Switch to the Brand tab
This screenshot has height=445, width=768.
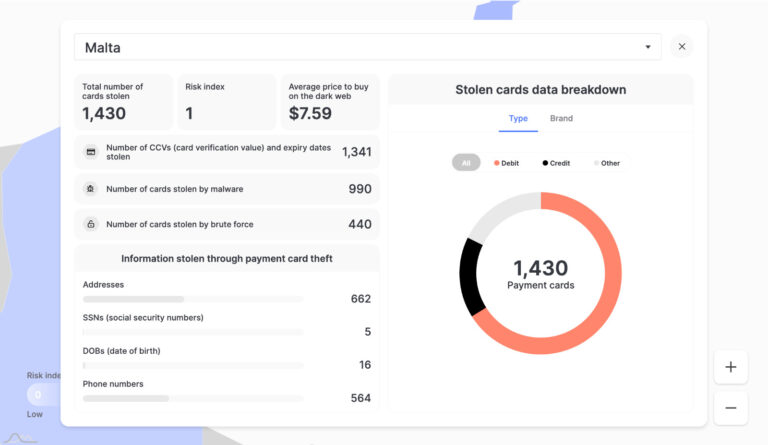[561, 118]
